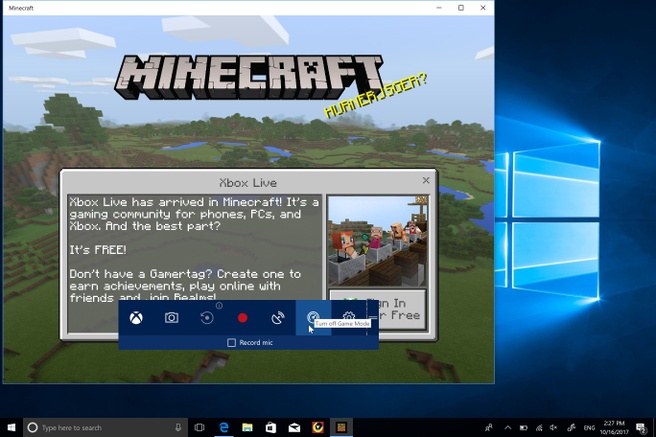Viewport: 656px width, 437px height.
Task: Click the Record that replay icon
Action: (x=207, y=318)
